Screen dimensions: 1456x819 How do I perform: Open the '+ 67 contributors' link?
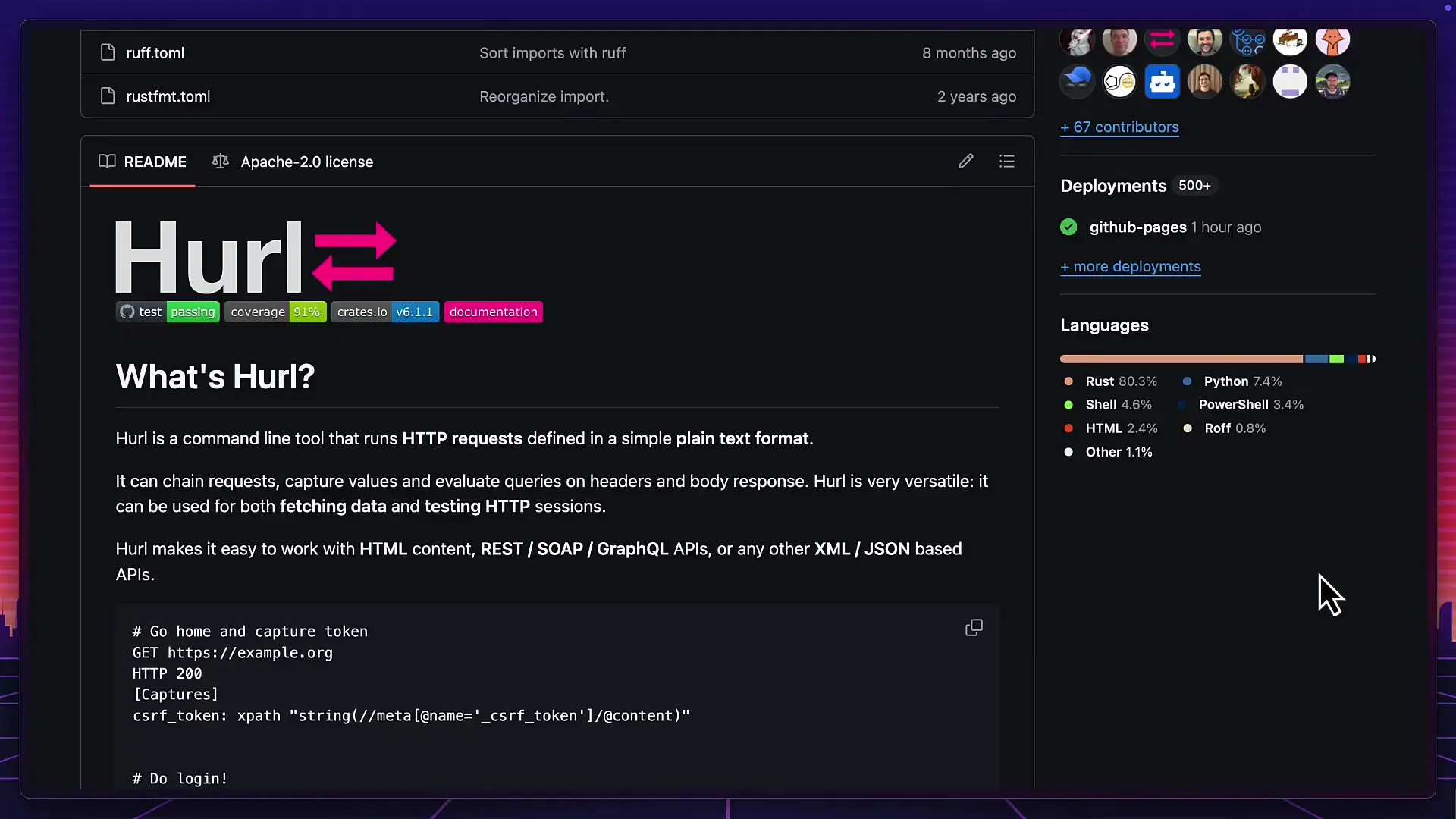pos(1119,127)
